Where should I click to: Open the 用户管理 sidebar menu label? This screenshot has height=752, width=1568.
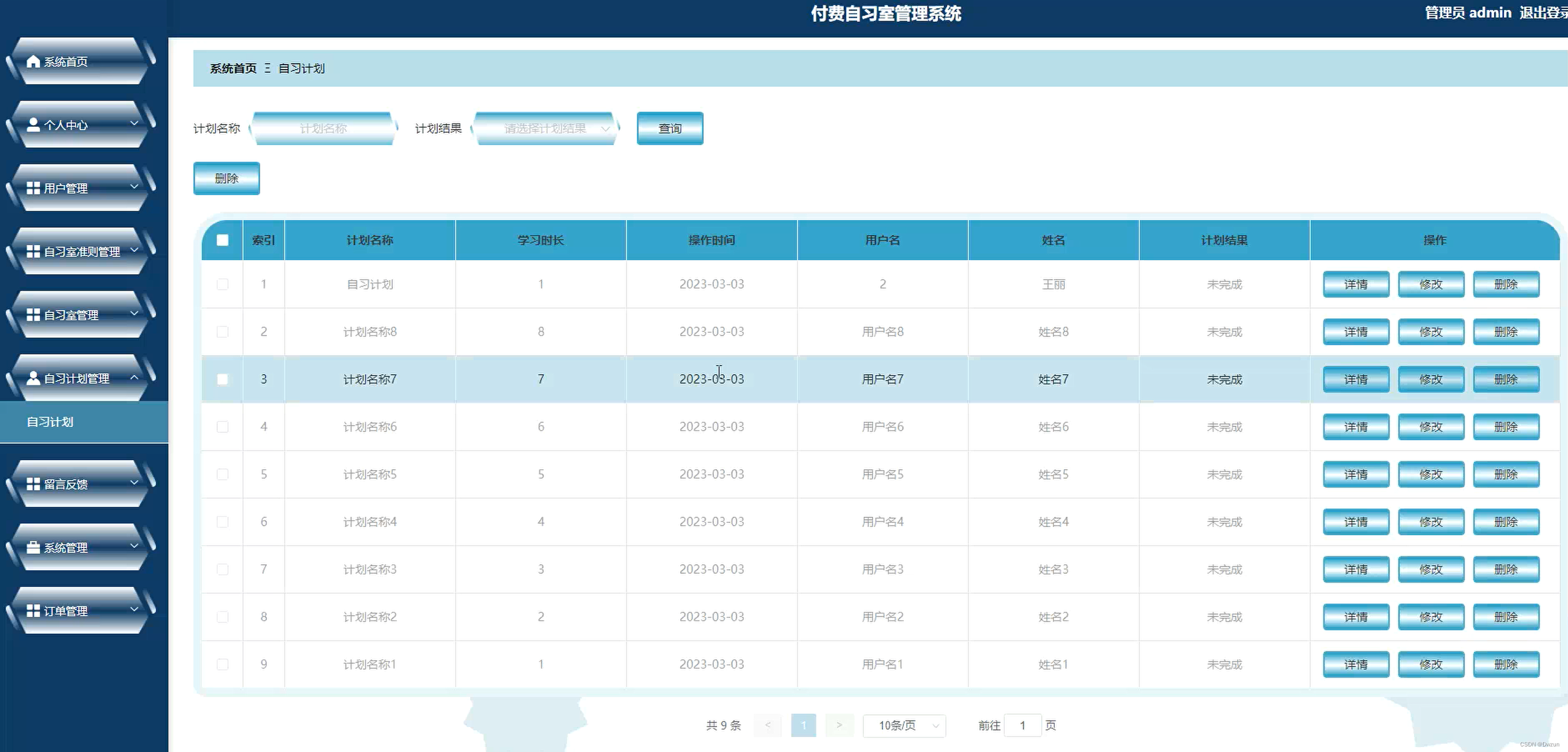66,188
